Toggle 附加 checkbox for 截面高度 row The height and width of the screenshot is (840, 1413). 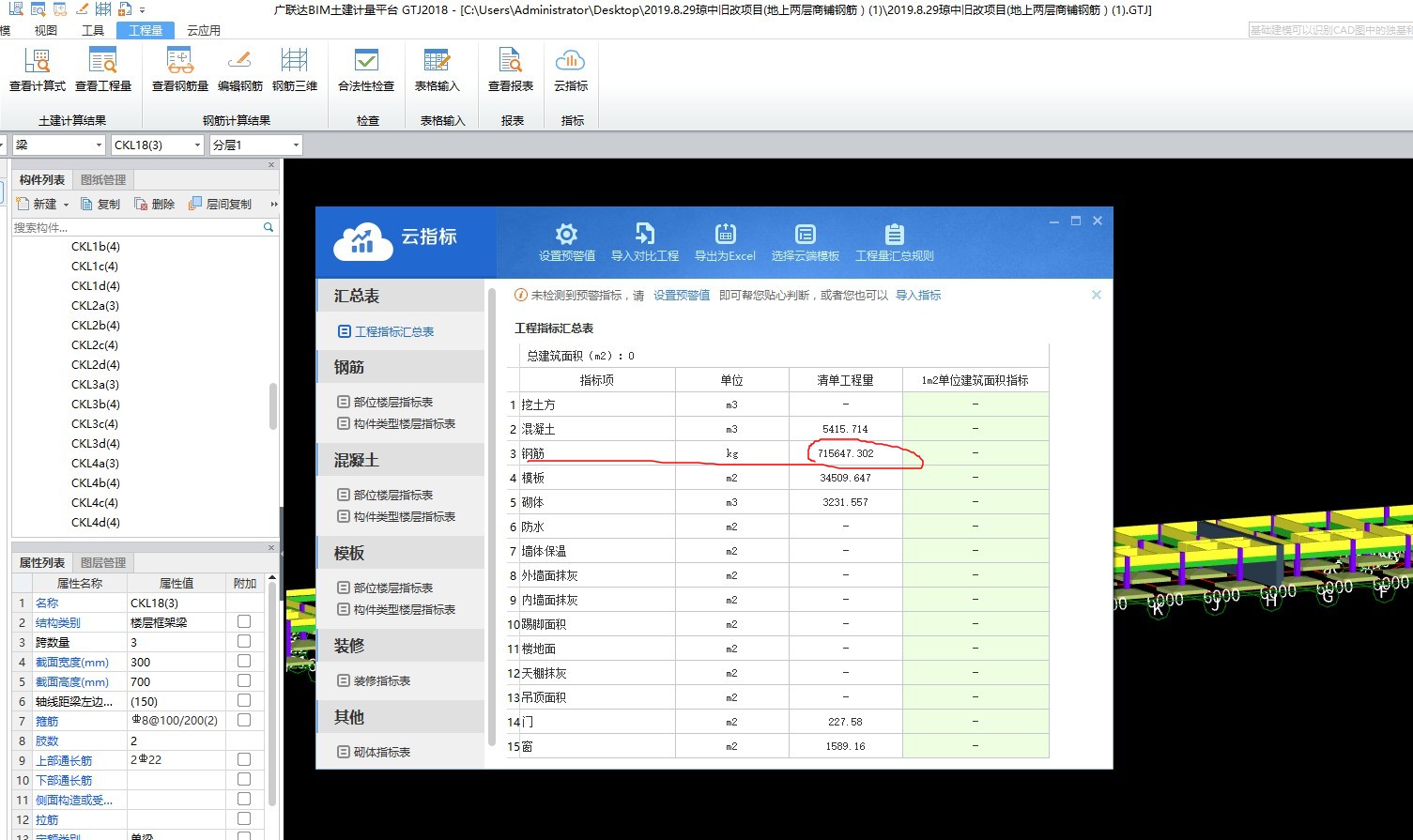coord(244,680)
